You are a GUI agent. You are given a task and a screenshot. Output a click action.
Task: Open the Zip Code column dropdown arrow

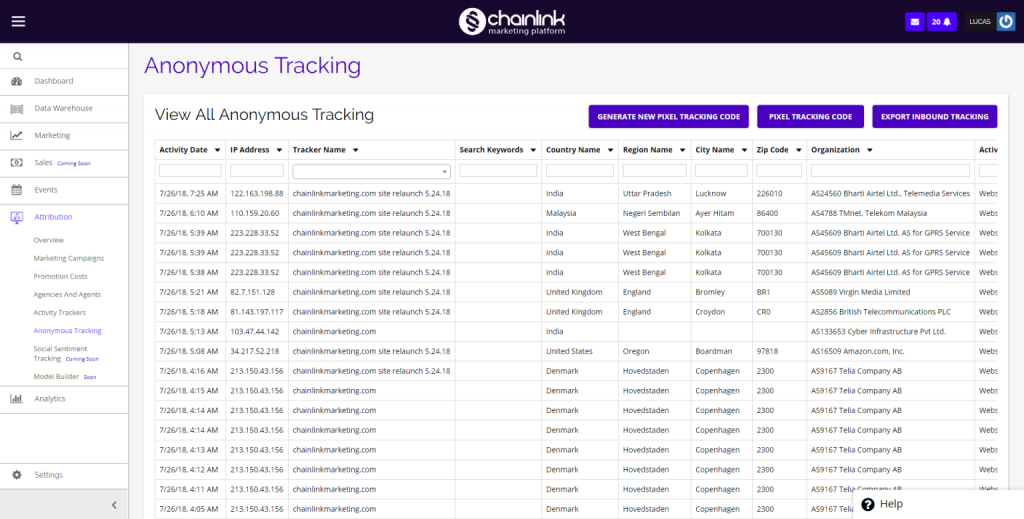pyautogui.click(x=798, y=150)
